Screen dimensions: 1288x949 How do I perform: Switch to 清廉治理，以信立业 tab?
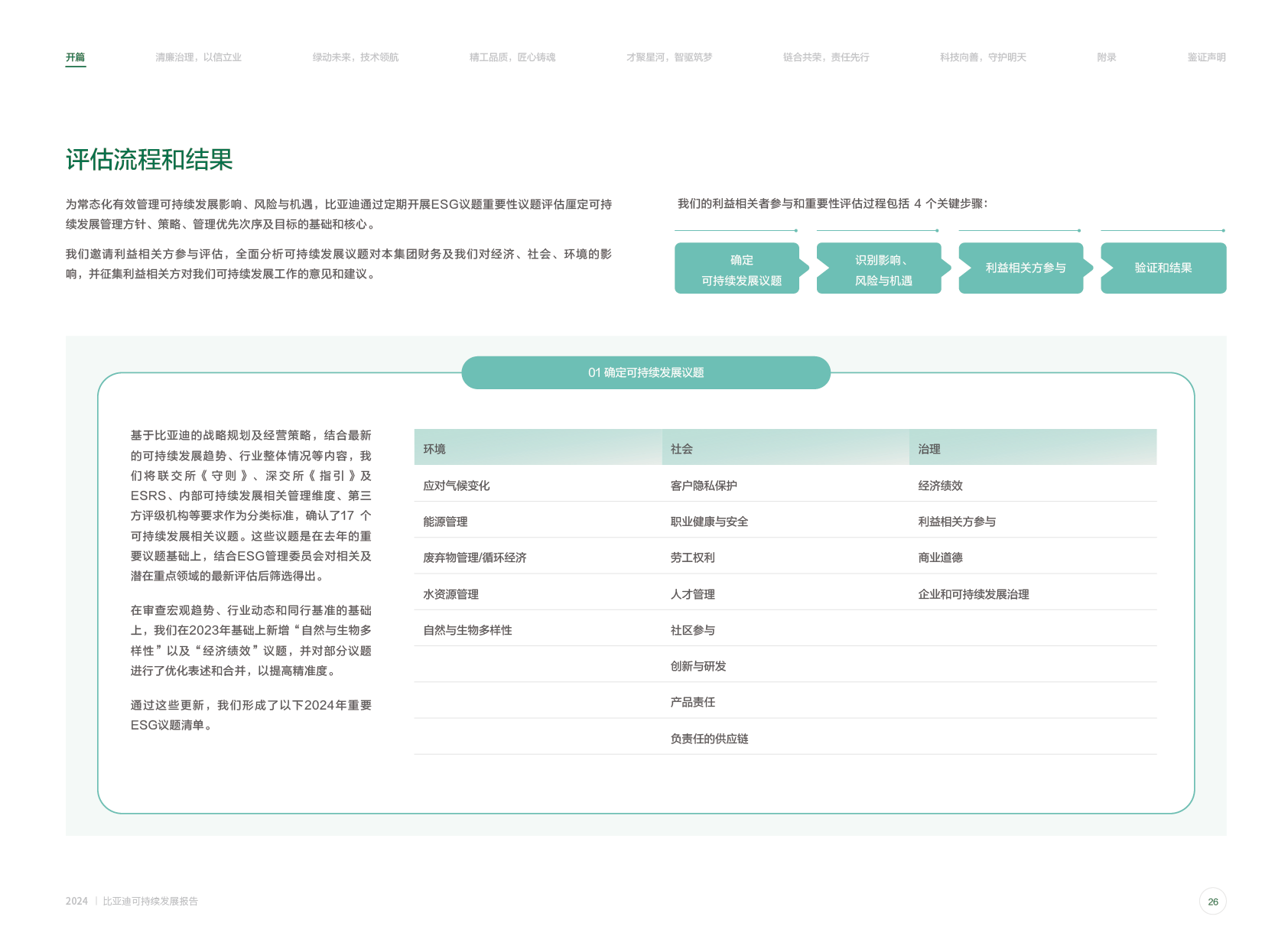pyautogui.click(x=198, y=57)
